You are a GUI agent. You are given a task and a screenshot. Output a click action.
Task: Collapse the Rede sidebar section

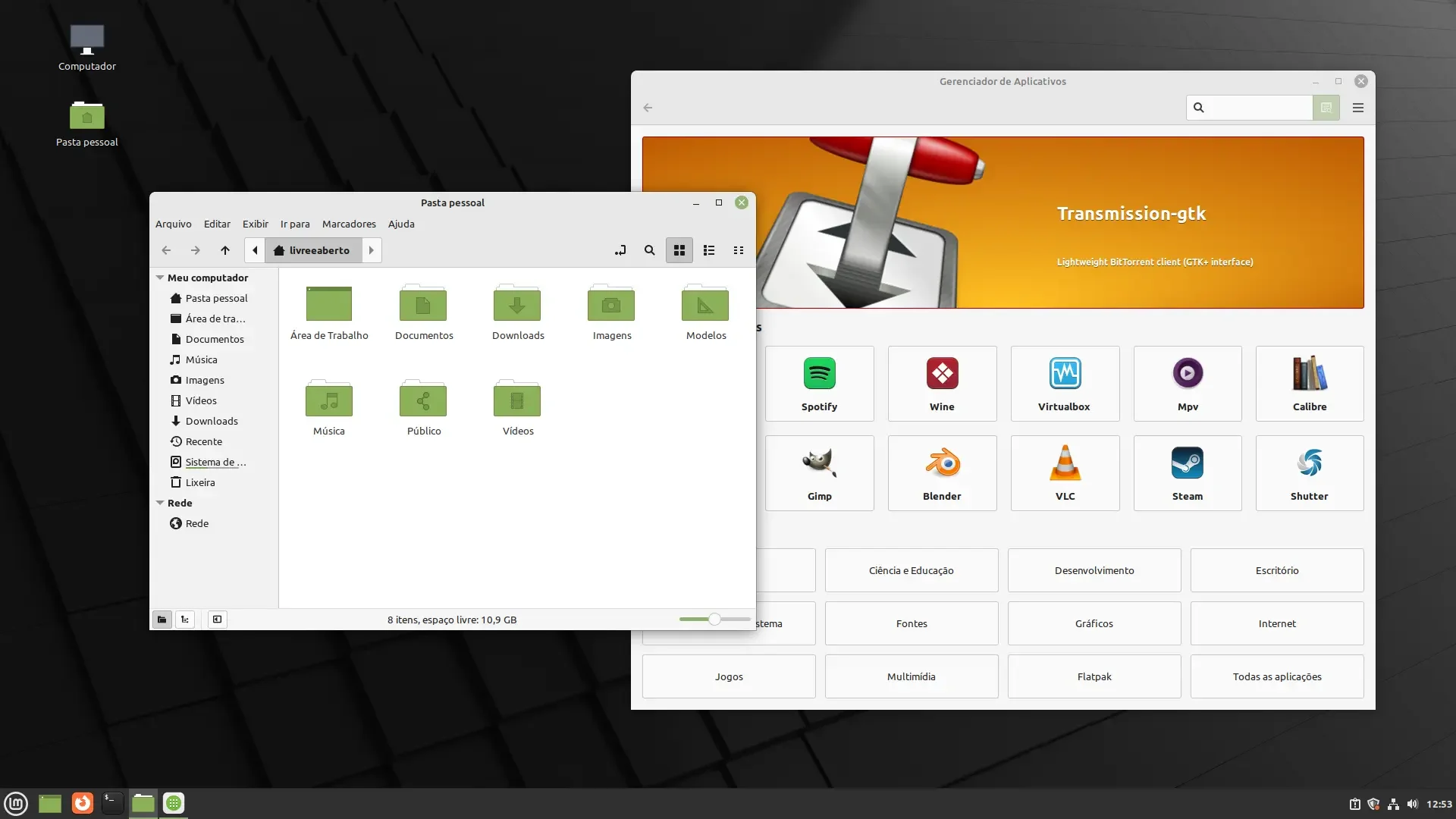coord(160,503)
